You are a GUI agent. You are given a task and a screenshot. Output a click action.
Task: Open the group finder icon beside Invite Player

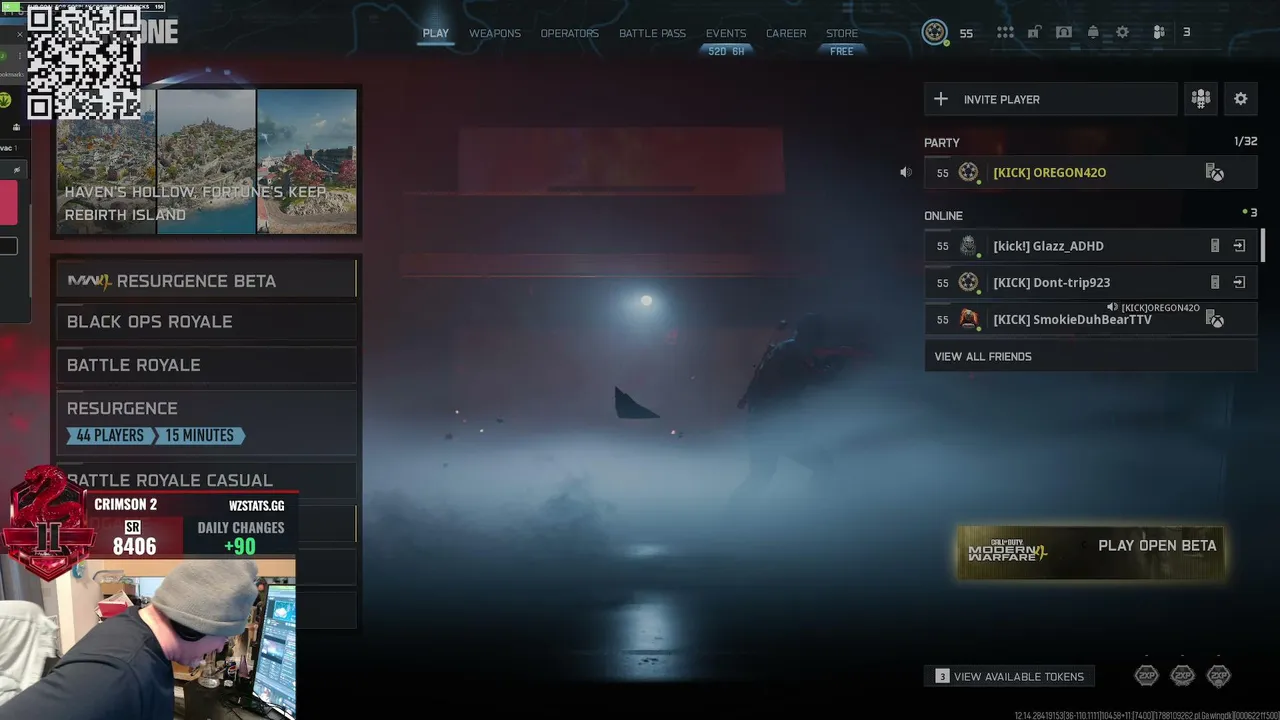(1201, 99)
